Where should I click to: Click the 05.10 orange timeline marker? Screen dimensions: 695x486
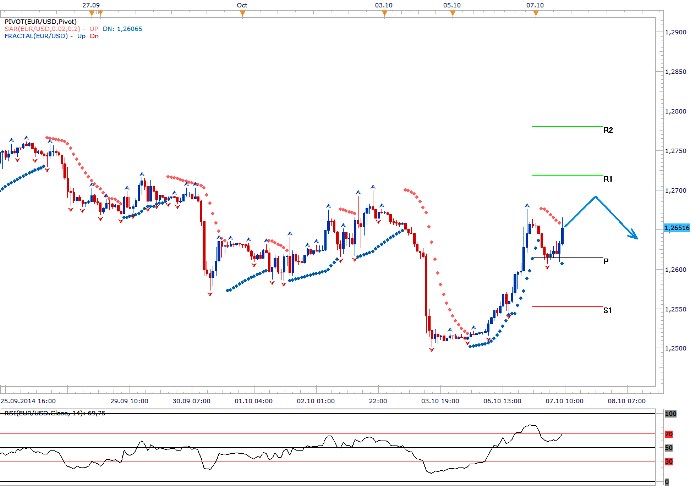click(x=451, y=13)
